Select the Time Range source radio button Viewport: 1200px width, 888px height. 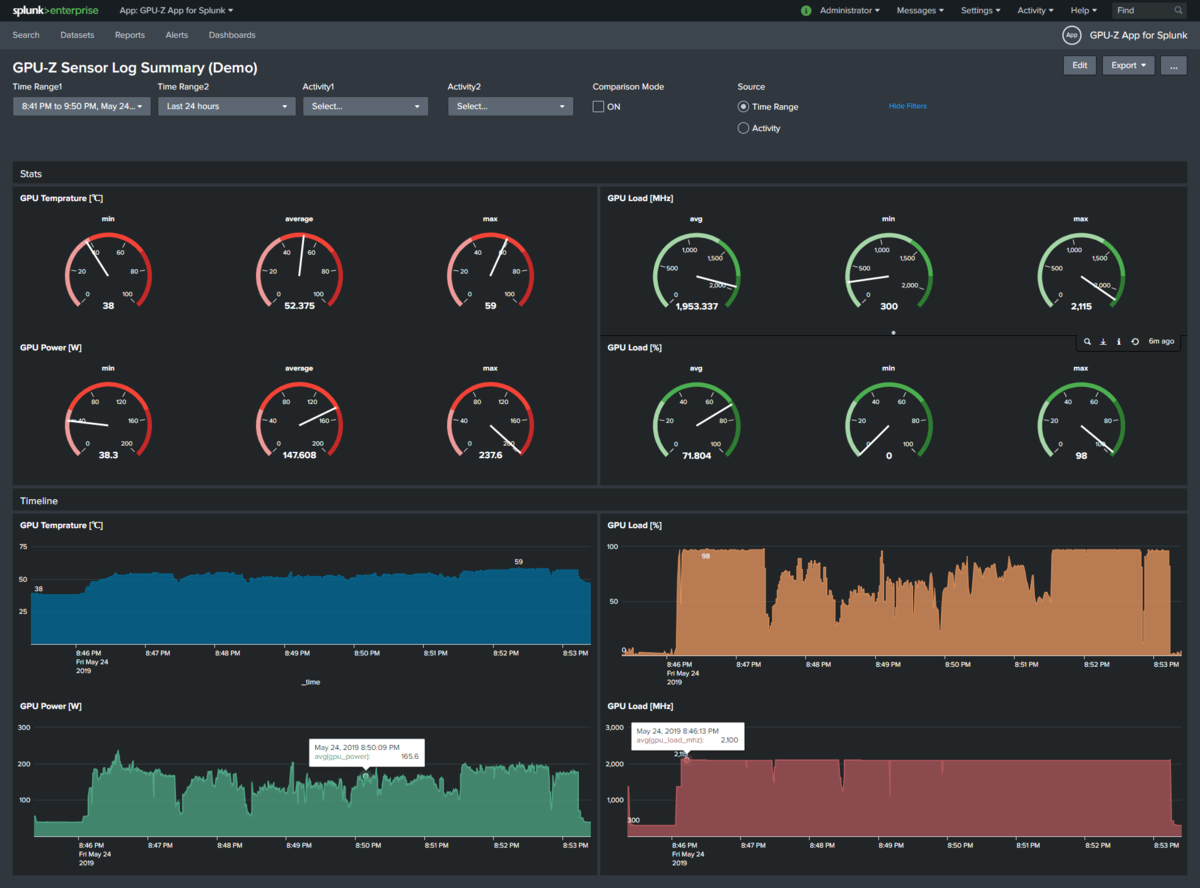click(x=743, y=106)
